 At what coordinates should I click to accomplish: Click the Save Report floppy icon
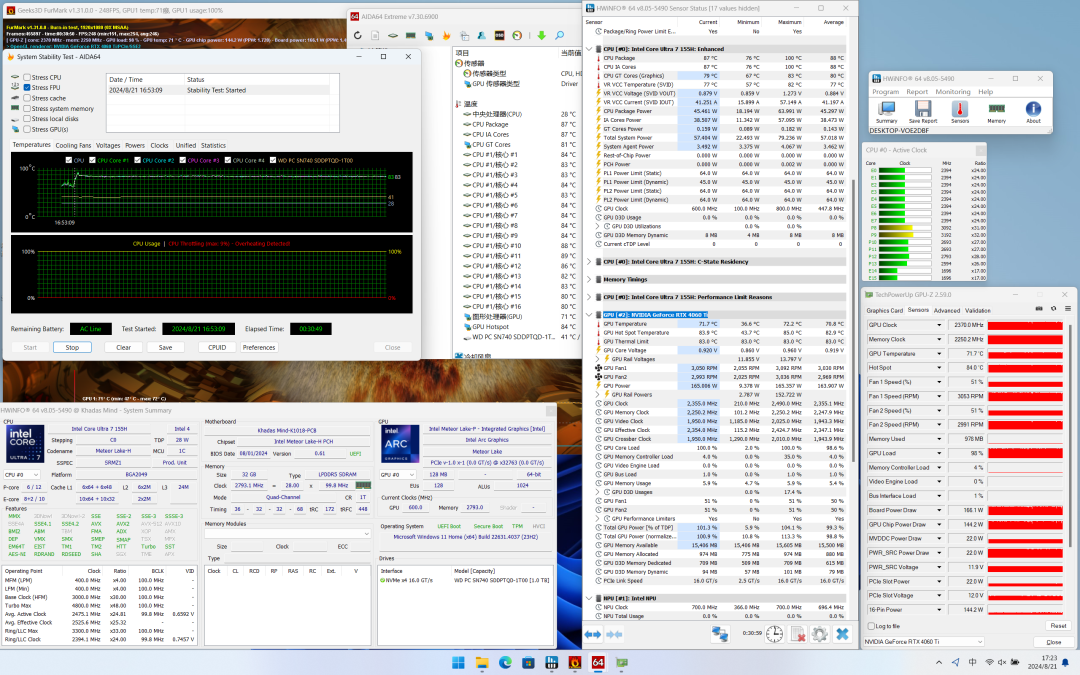pyautogui.click(x=923, y=109)
